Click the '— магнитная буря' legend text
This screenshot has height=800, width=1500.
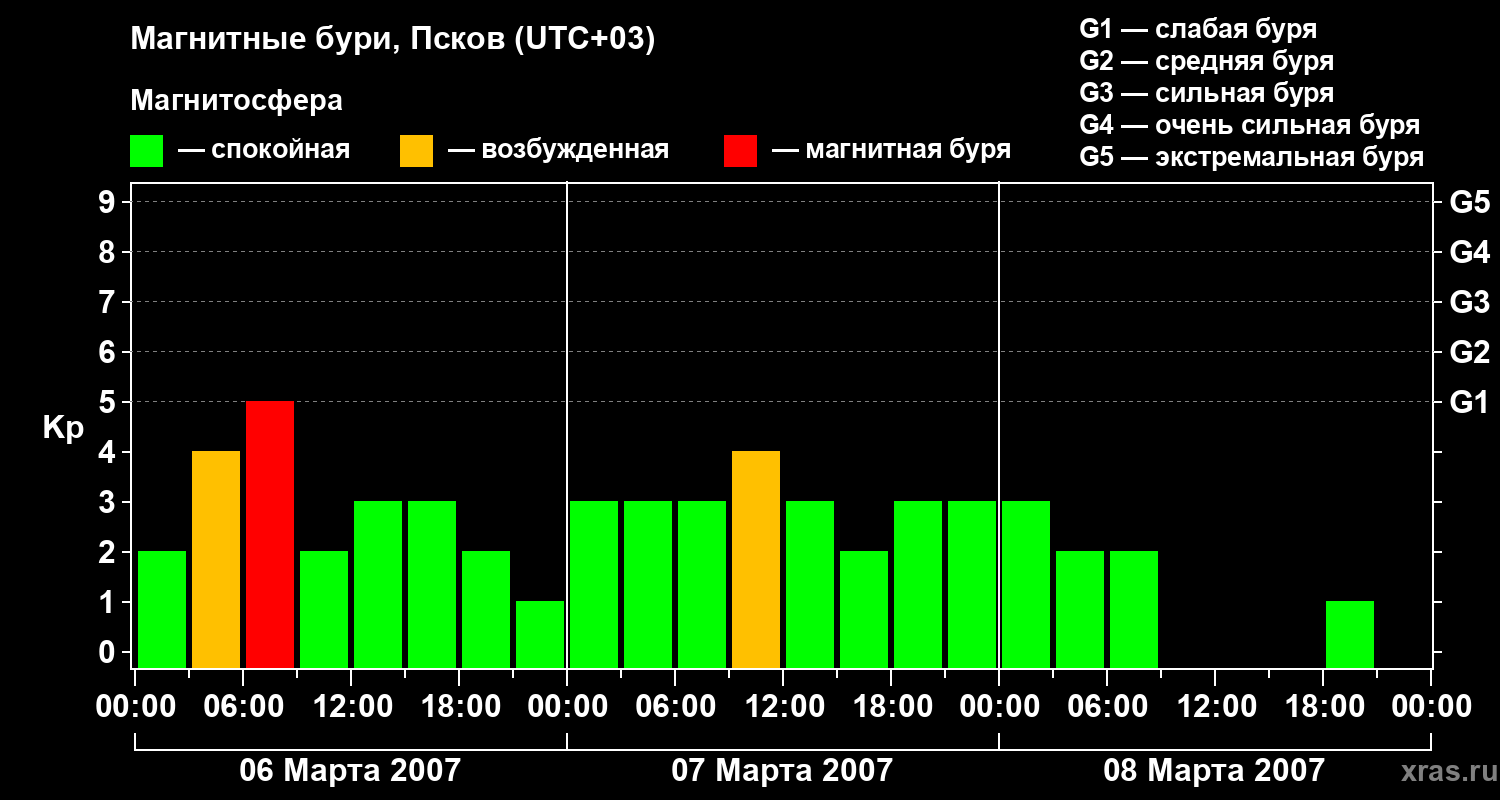pyautogui.click(x=891, y=150)
